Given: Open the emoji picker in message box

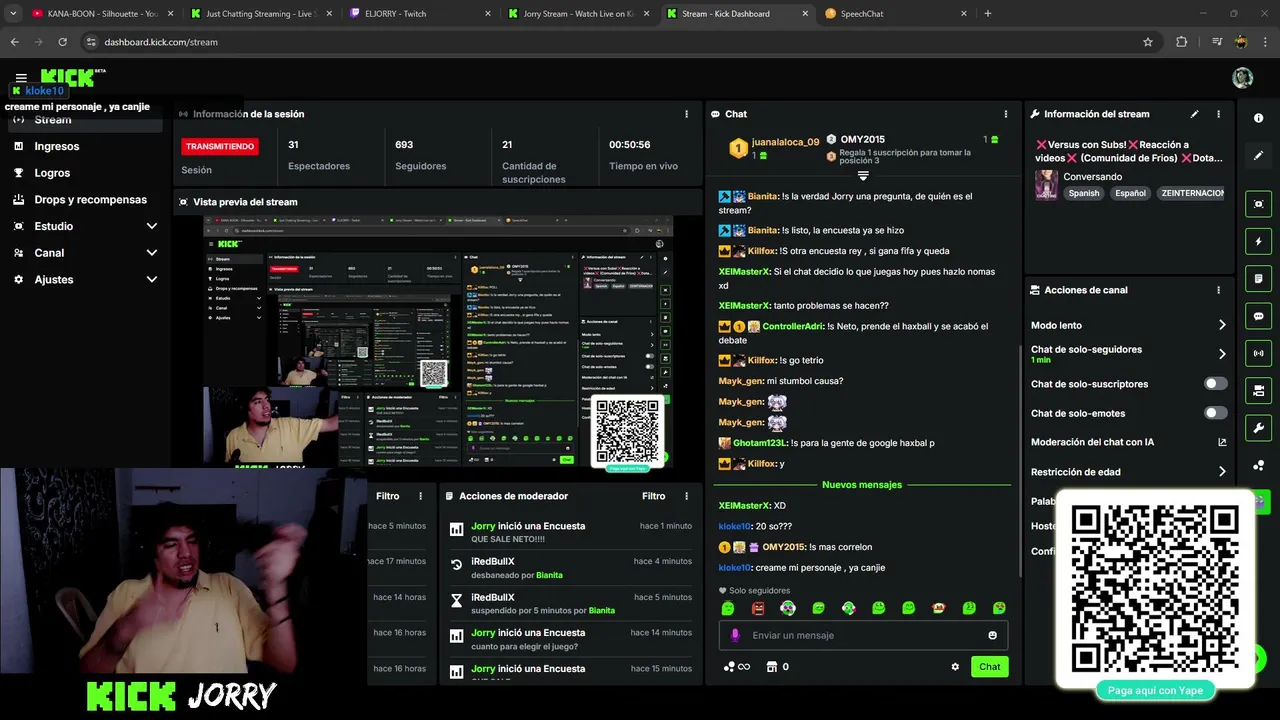Looking at the screenshot, I should click(992, 635).
